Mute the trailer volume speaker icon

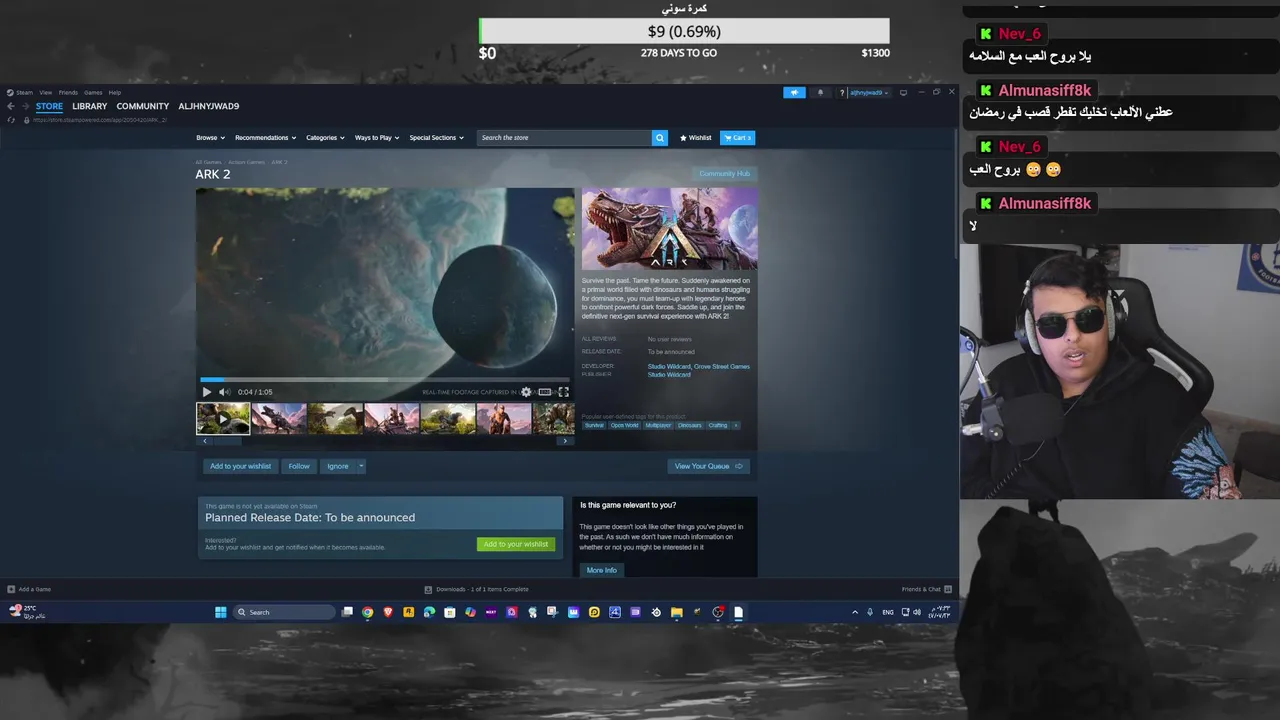pyautogui.click(x=224, y=392)
